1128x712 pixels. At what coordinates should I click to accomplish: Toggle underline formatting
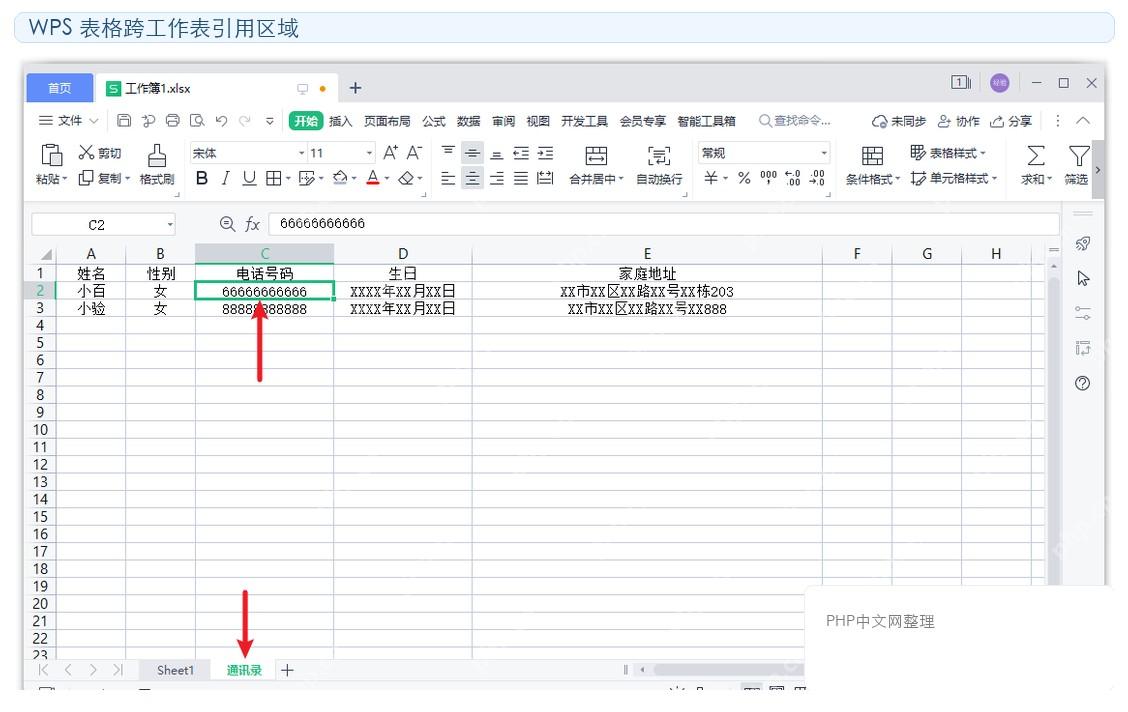[249, 178]
